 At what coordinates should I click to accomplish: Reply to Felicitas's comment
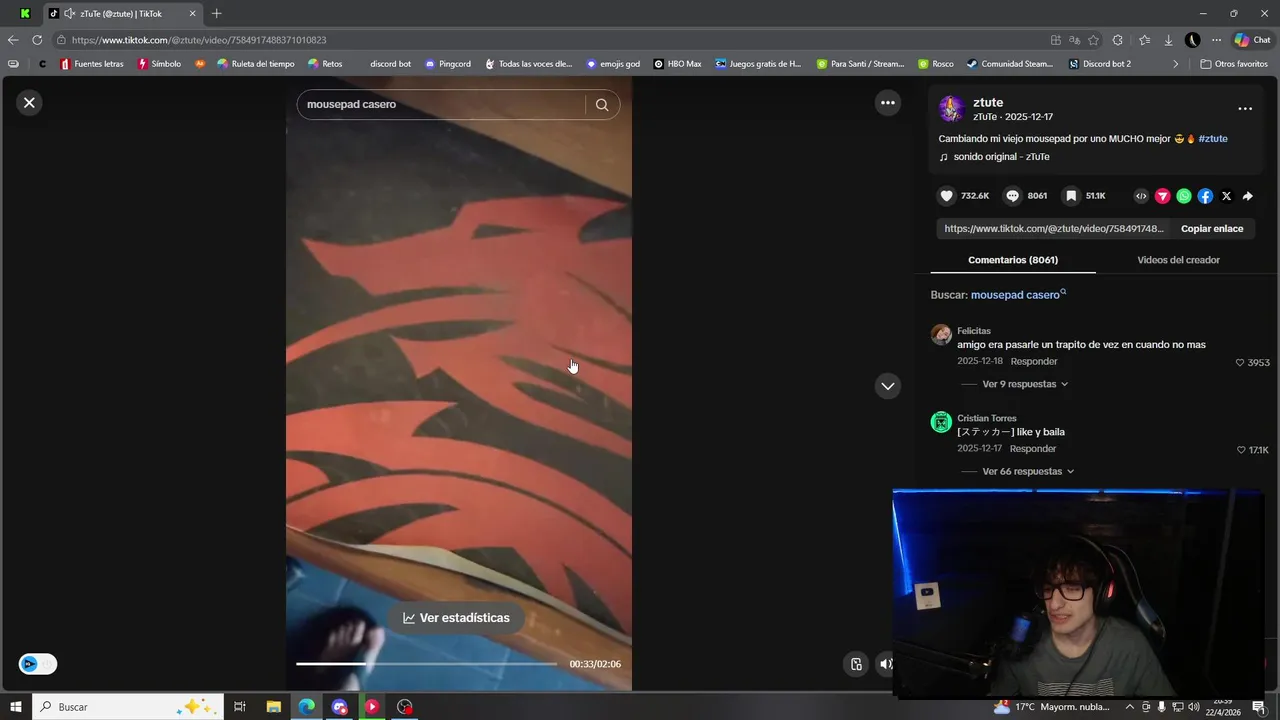(1033, 361)
